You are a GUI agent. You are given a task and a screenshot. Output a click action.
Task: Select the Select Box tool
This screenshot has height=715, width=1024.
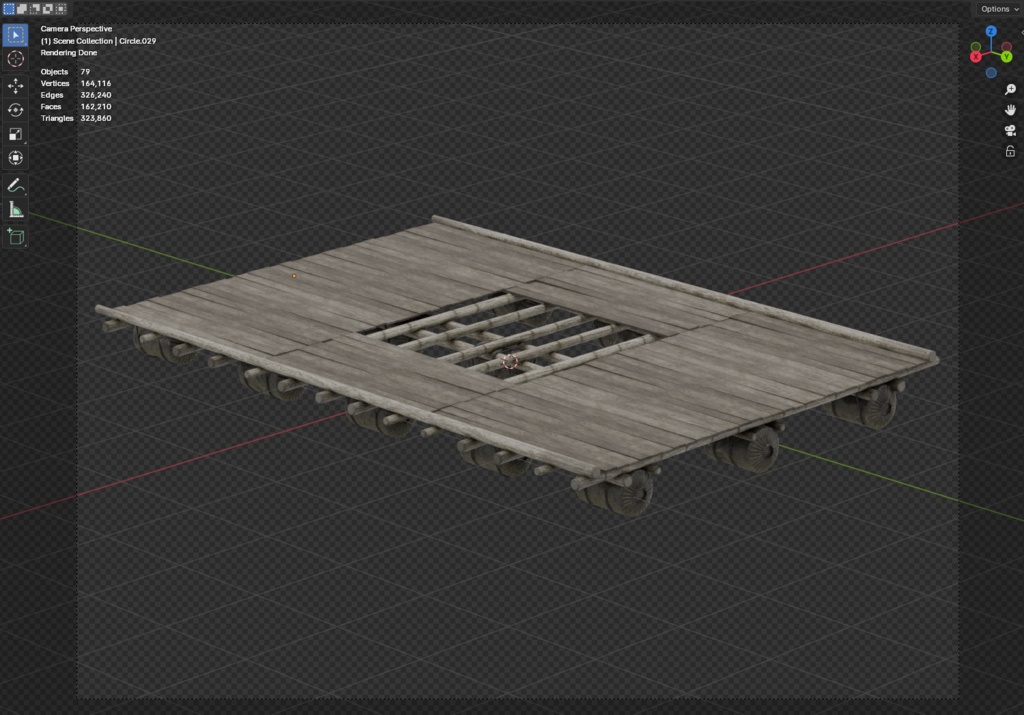pos(16,35)
